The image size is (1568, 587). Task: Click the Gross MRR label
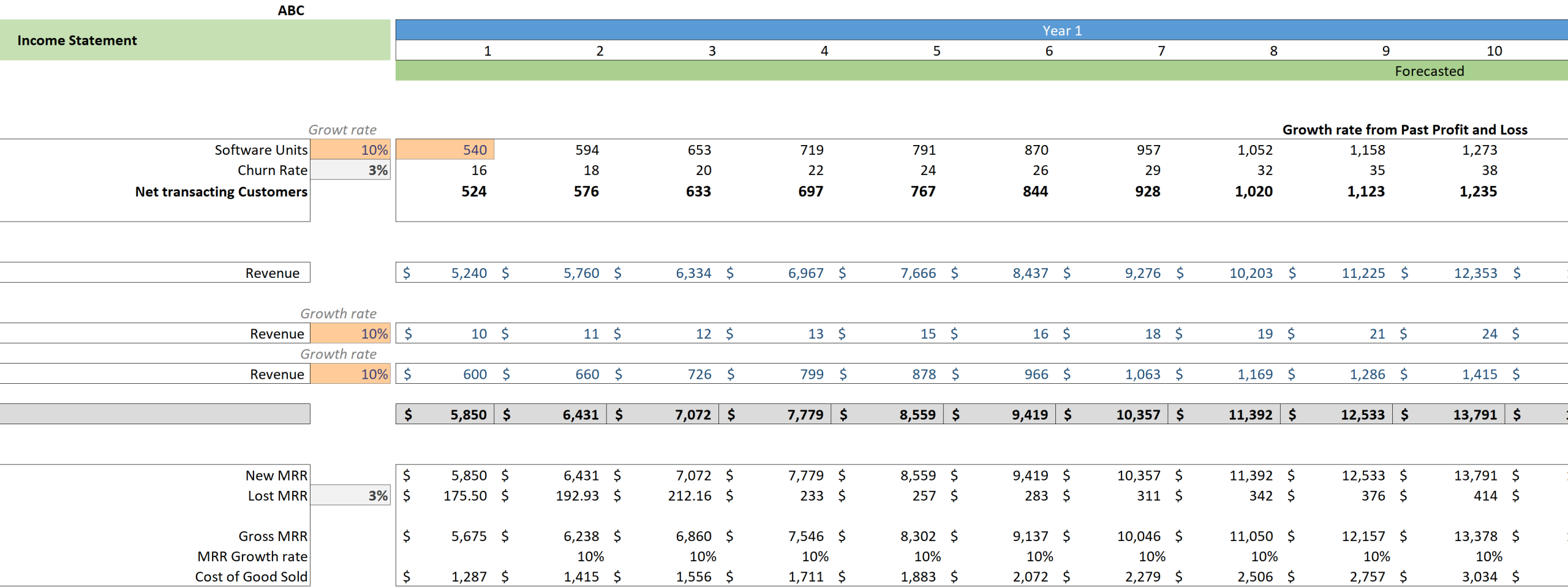[273, 536]
